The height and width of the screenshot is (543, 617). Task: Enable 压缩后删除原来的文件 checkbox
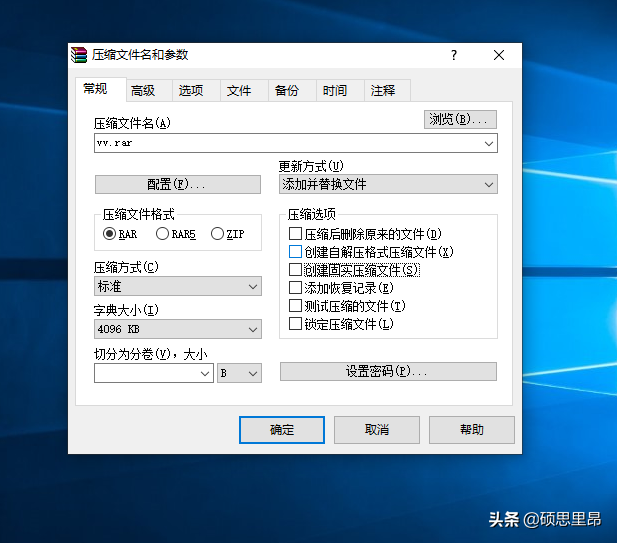[x=295, y=234]
